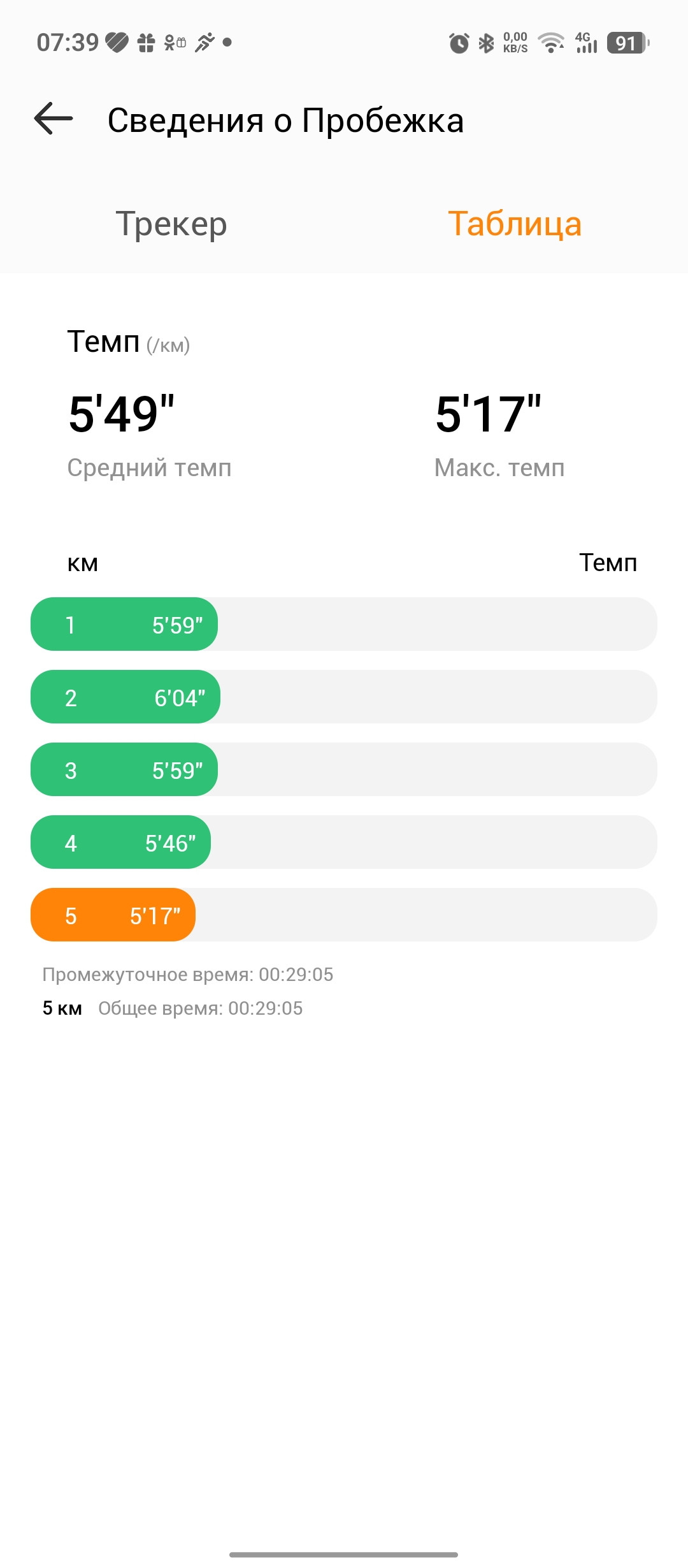Tap the average pace value 5'49"

(x=122, y=414)
